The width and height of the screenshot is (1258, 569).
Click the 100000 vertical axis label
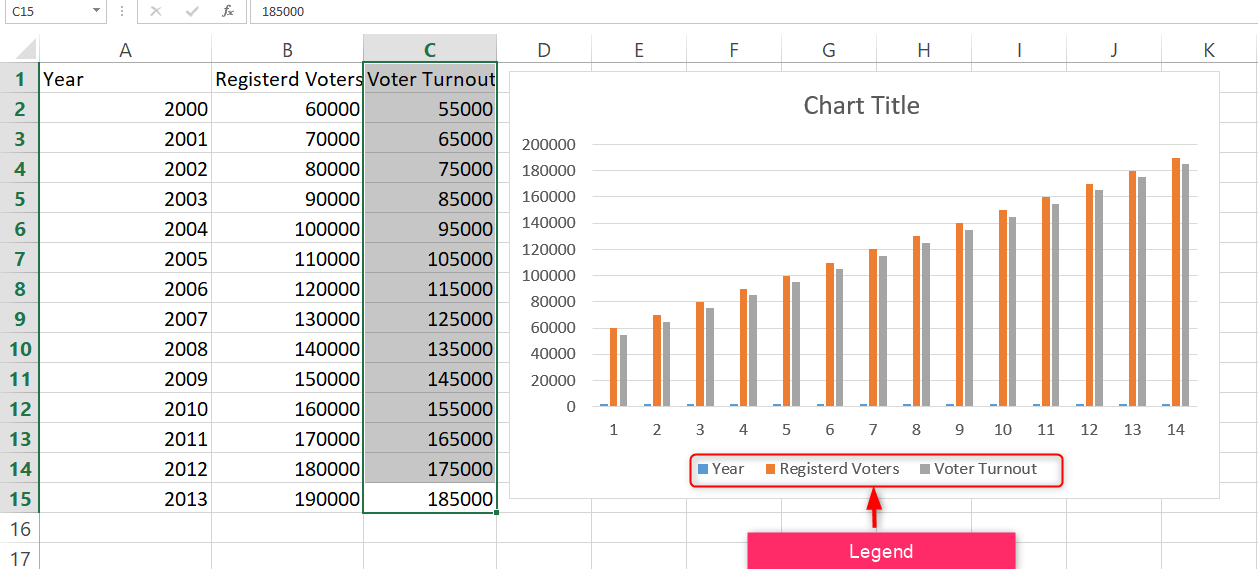(x=549, y=275)
